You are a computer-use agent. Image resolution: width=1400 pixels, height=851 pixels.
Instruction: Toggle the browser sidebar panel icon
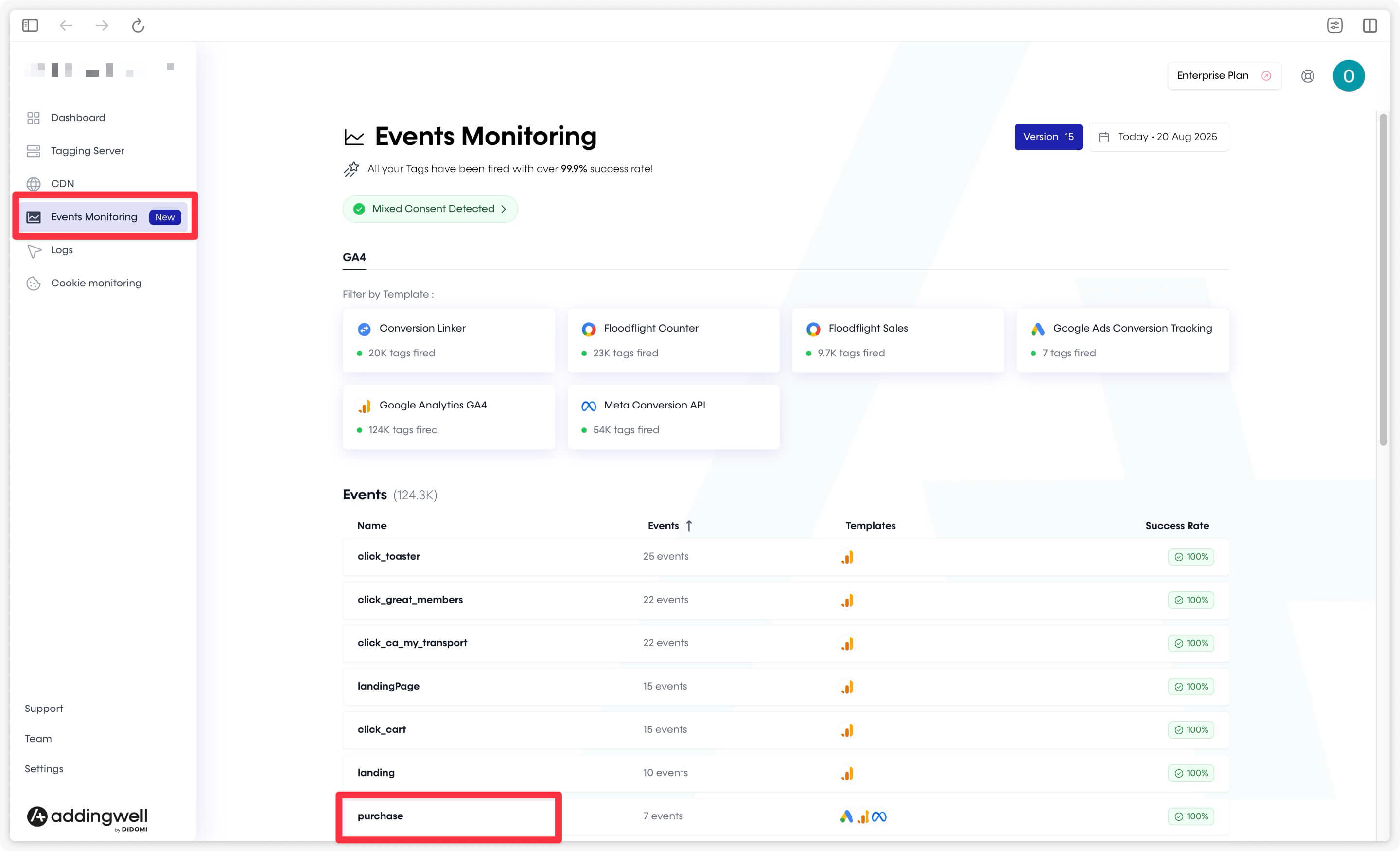click(x=30, y=26)
